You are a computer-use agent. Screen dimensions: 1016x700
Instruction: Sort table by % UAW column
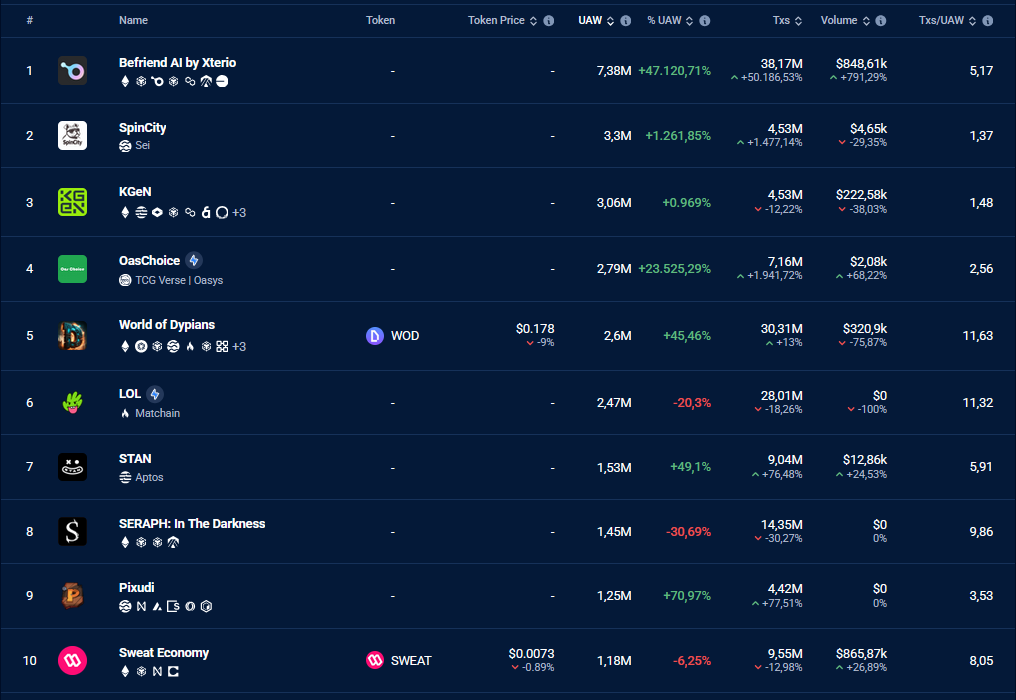[x=689, y=21]
